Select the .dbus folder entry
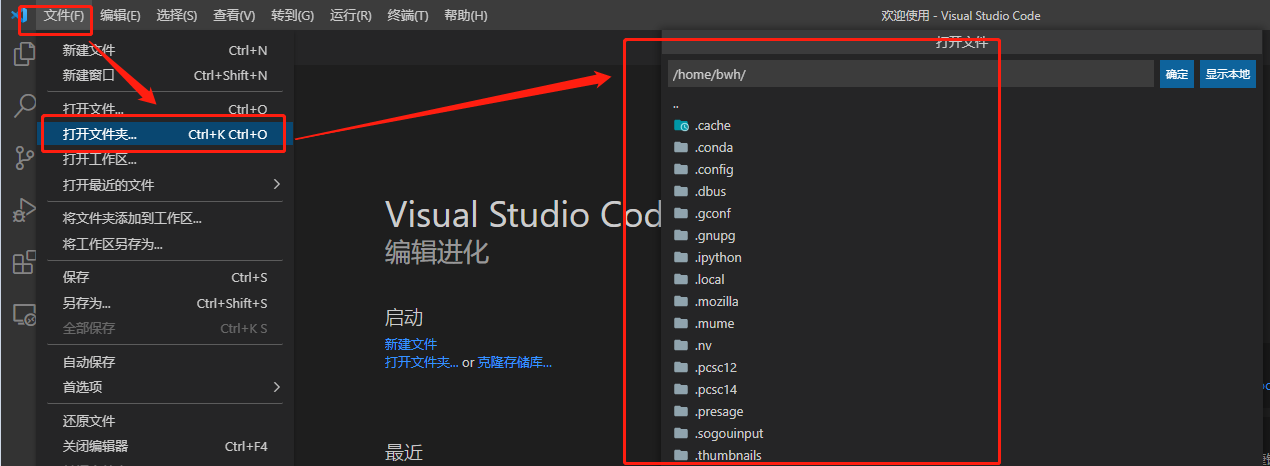Image resolution: width=1270 pixels, height=466 pixels. 964,192
